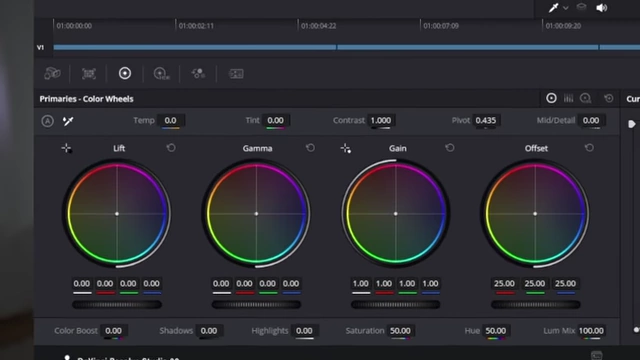Toggle Auto Balance button A
The image size is (640, 360).
pyautogui.click(x=47, y=121)
